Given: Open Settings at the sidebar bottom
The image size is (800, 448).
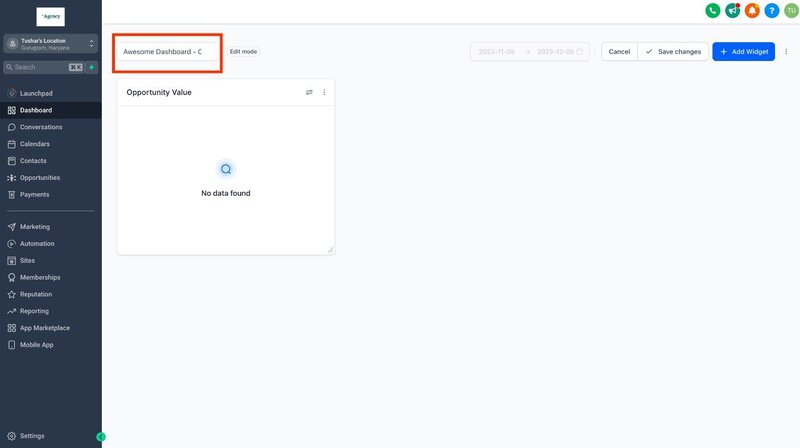Looking at the screenshot, I should (x=32, y=436).
